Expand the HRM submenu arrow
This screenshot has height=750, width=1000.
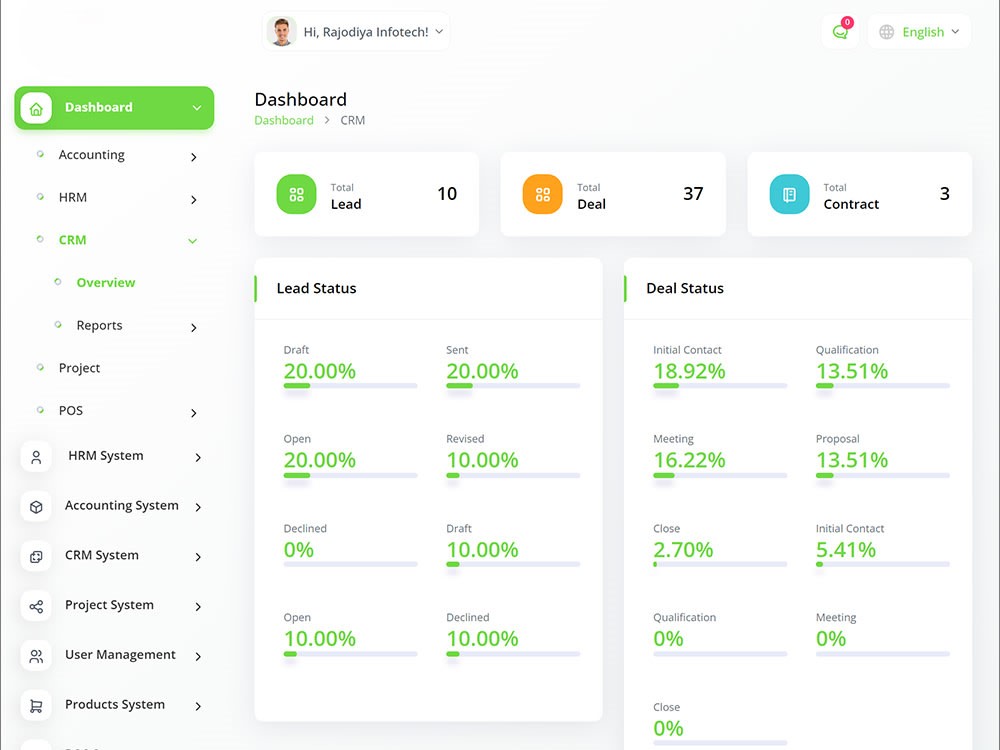(194, 200)
